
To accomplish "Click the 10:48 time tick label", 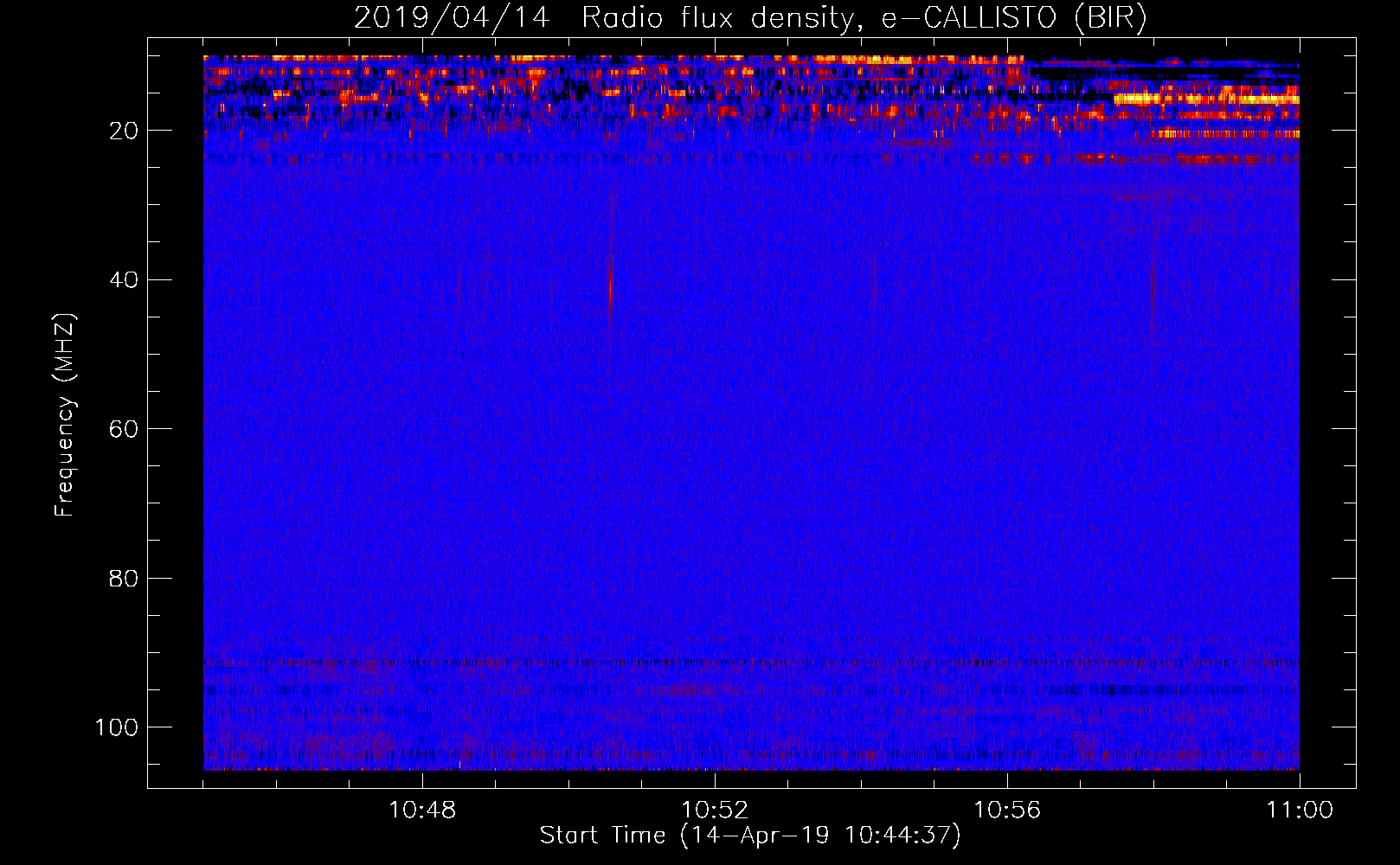I will click(x=422, y=811).
